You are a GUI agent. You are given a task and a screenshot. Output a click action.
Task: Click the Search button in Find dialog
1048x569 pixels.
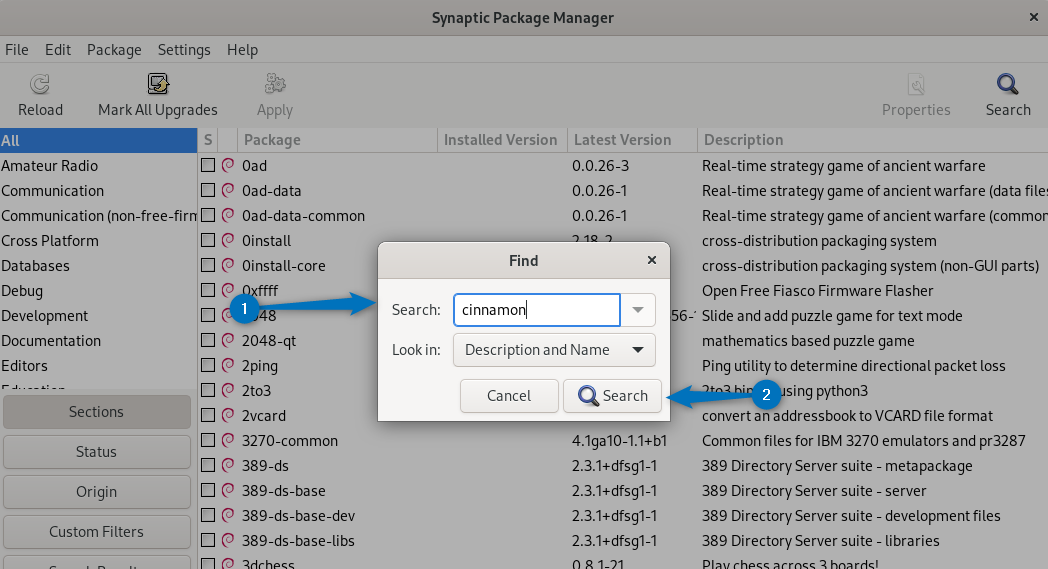[x=612, y=396]
